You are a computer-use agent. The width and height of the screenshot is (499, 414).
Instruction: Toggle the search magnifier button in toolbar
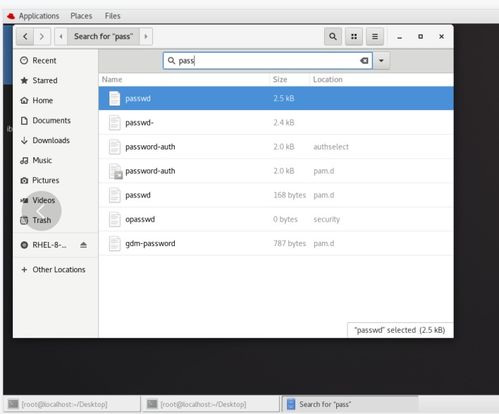pos(333,36)
